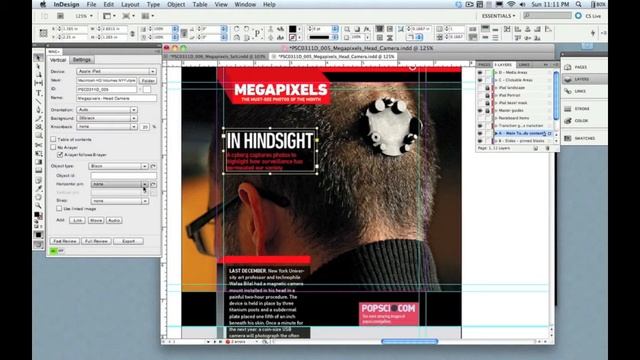Toggle Table of contents checkbox
This screenshot has width=640, height=360.
[53, 139]
